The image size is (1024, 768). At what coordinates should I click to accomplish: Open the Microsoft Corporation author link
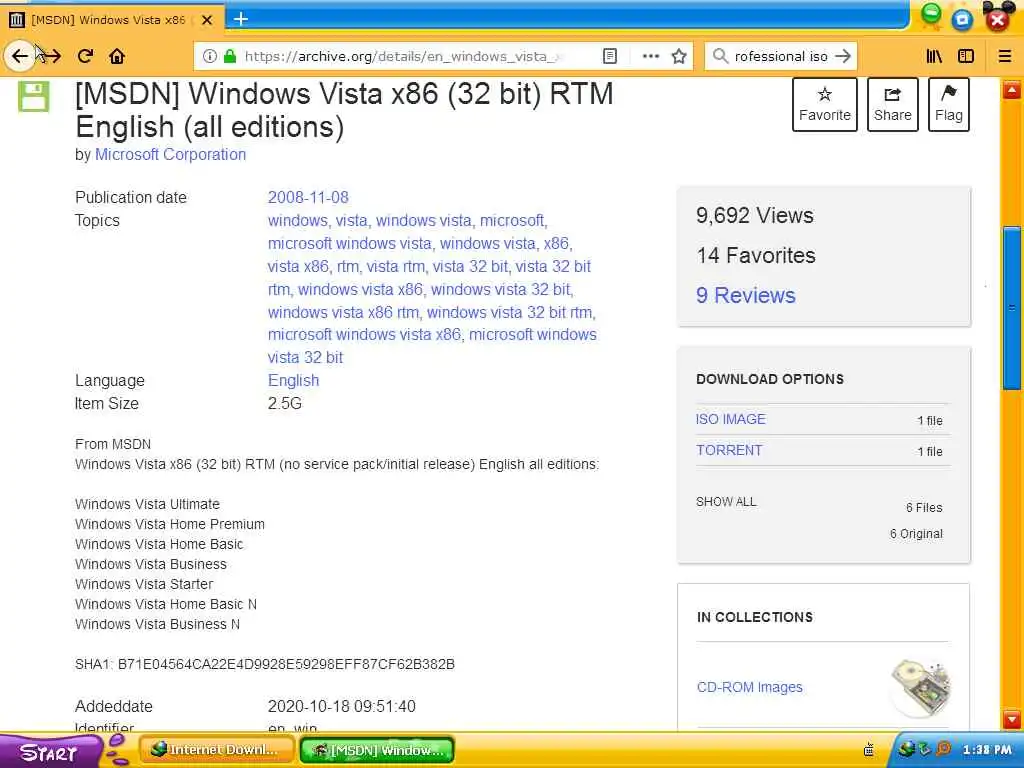coord(170,155)
